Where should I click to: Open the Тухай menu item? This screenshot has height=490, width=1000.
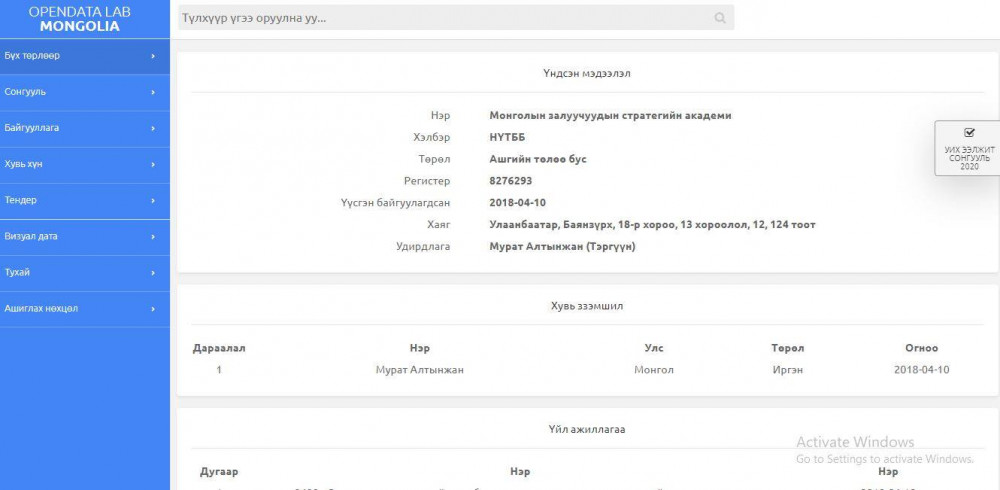(x=85, y=273)
